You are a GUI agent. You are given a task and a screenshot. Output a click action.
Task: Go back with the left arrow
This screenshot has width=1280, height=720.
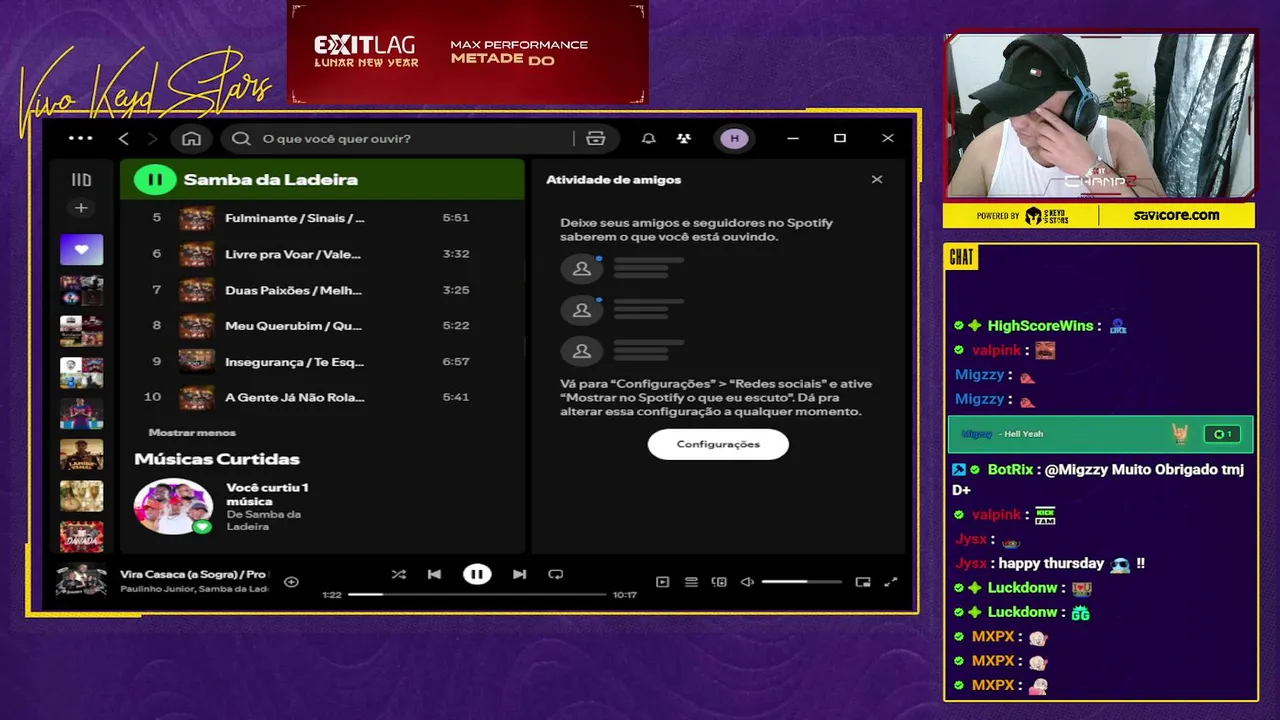coord(124,138)
